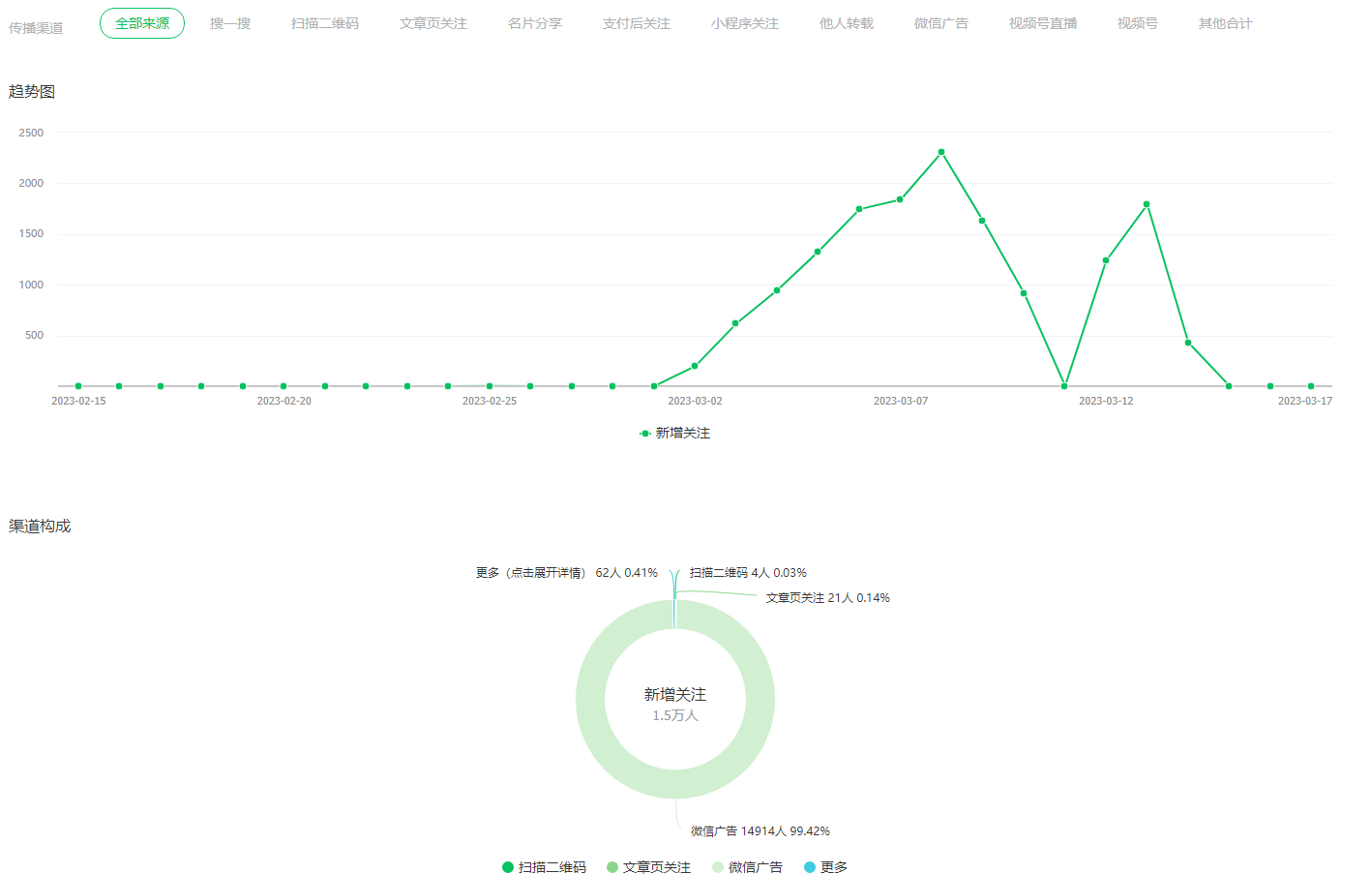The image size is (1372, 874).
Task: Click the donut center 新增关注 1.5万人
Action: click(675, 705)
